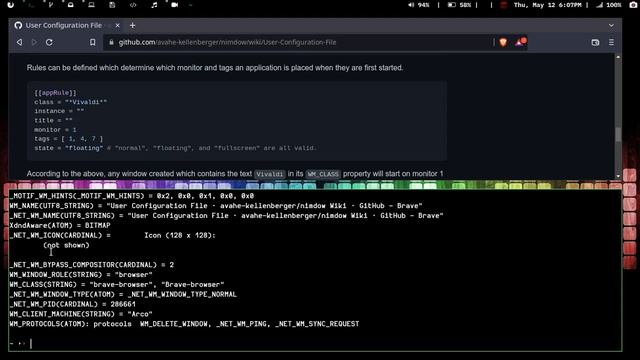Image resolution: width=640 pixels, height=360 pixels.
Task: Switch to the floppy disk workspace tag
Action: pos(112,5)
